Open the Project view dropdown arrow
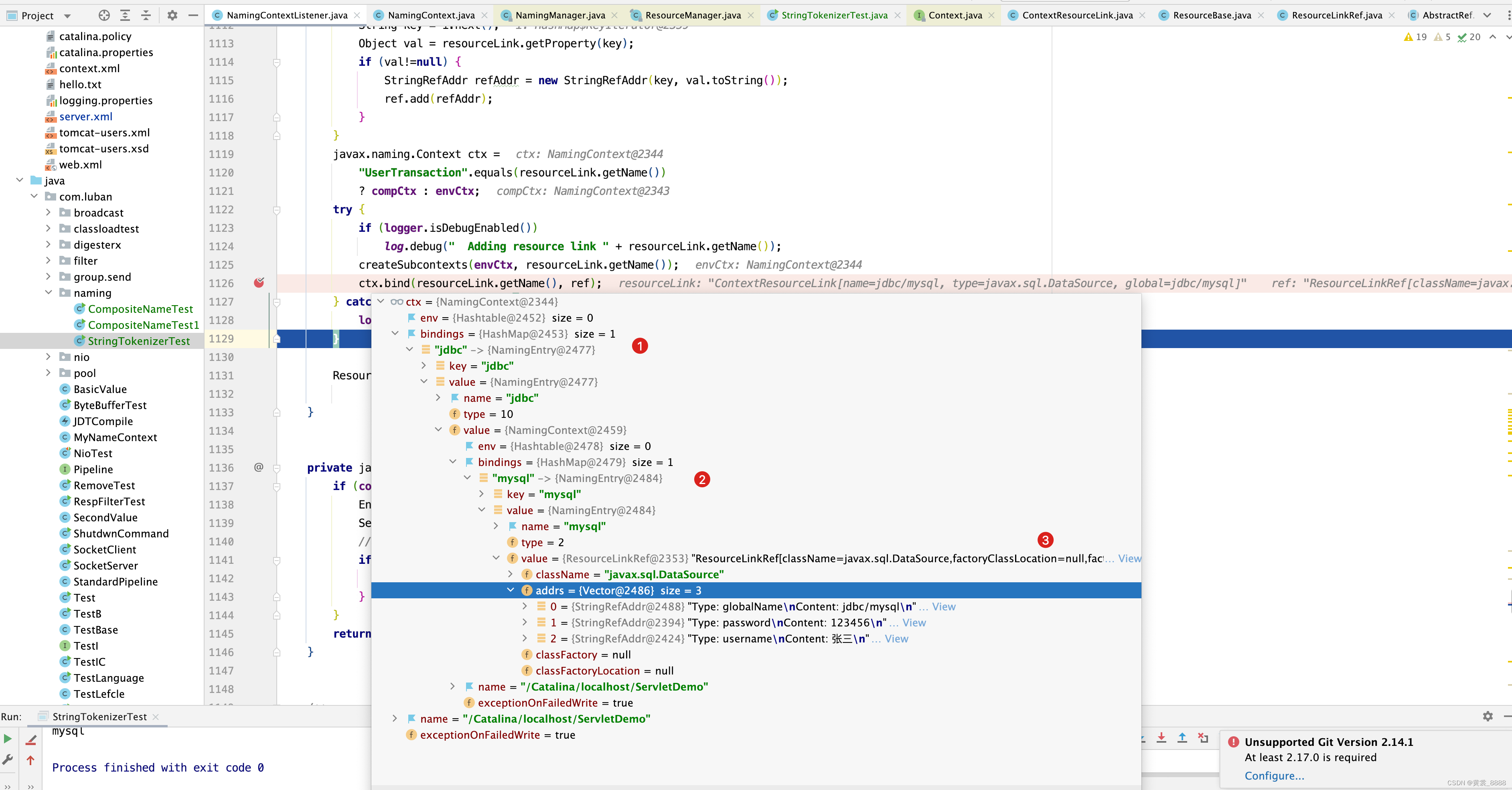This screenshot has height=790, width=1512. tap(67, 16)
